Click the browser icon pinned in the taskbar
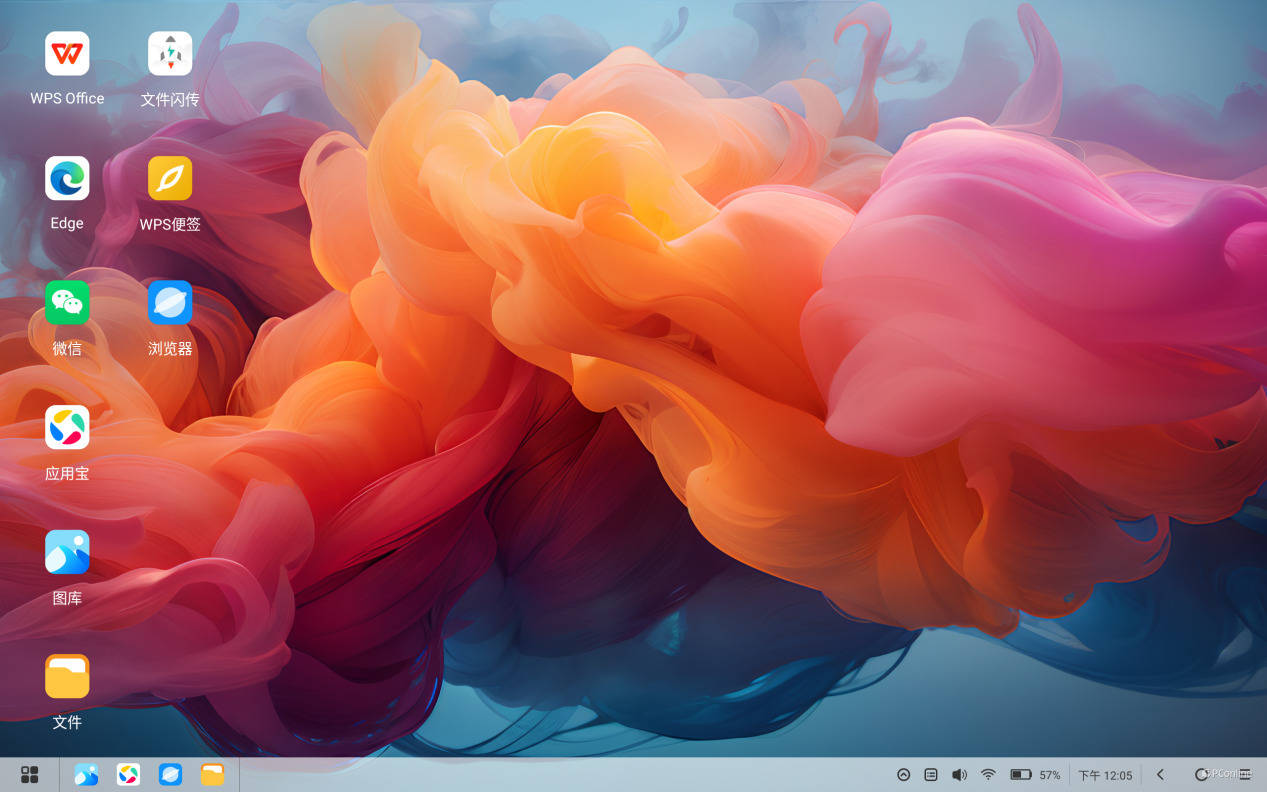 [171, 775]
